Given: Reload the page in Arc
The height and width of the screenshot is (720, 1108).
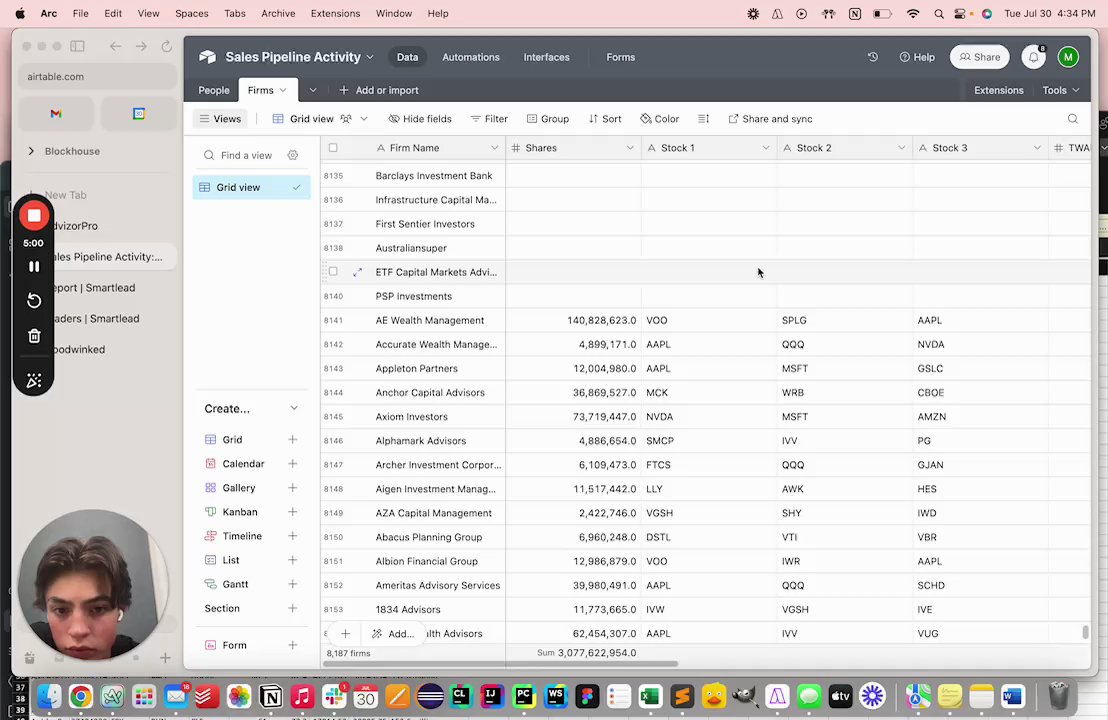Looking at the screenshot, I should point(167,46).
